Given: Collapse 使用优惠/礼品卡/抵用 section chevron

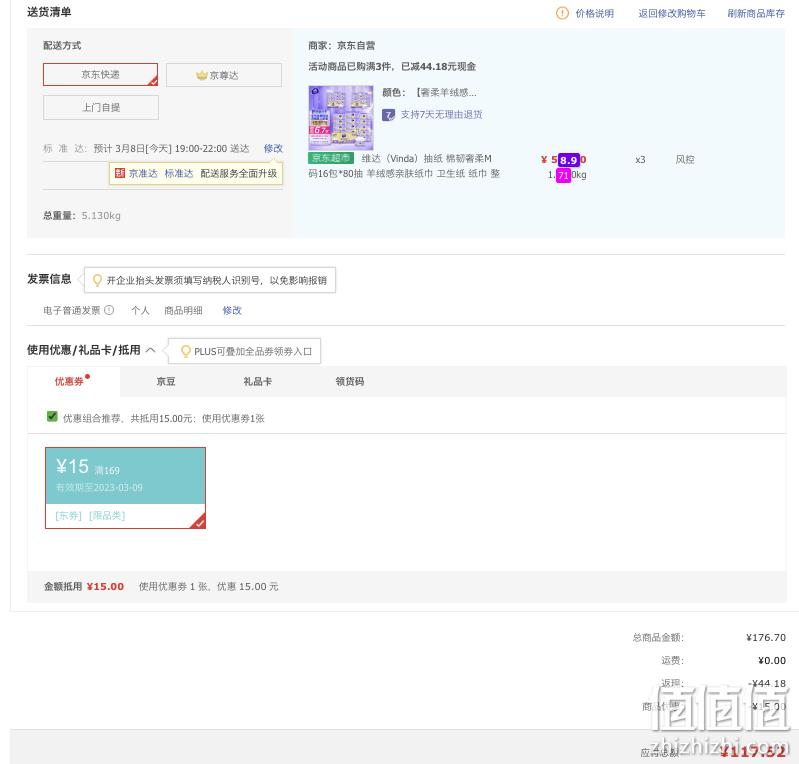Looking at the screenshot, I should 150,350.
